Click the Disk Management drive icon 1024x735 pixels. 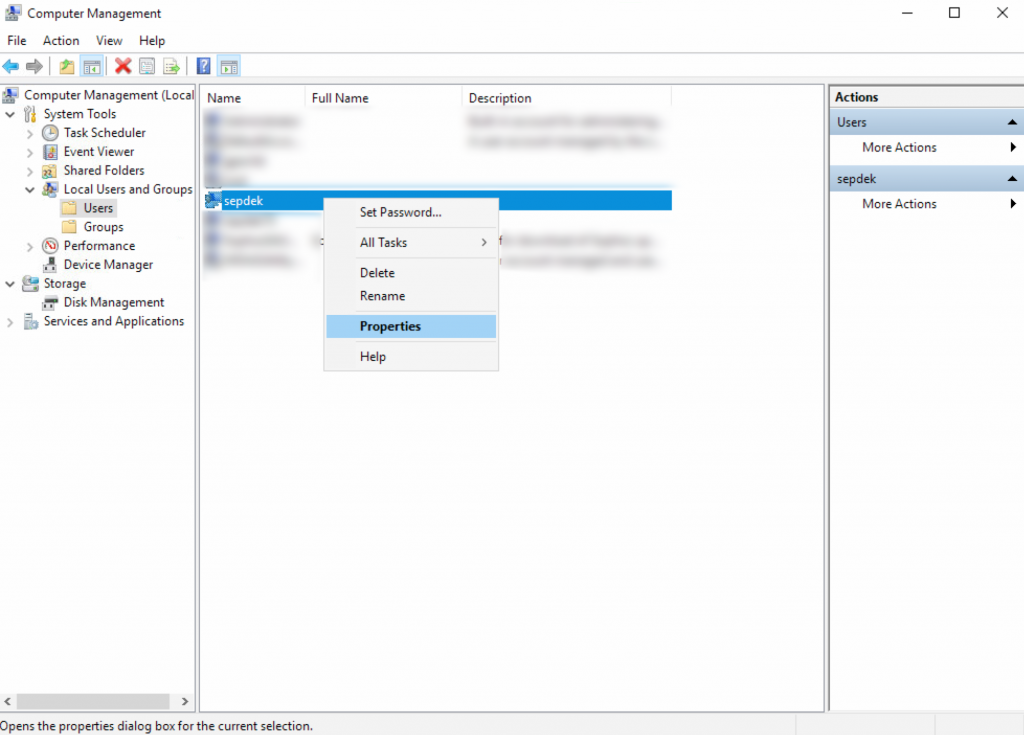click(50, 302)
